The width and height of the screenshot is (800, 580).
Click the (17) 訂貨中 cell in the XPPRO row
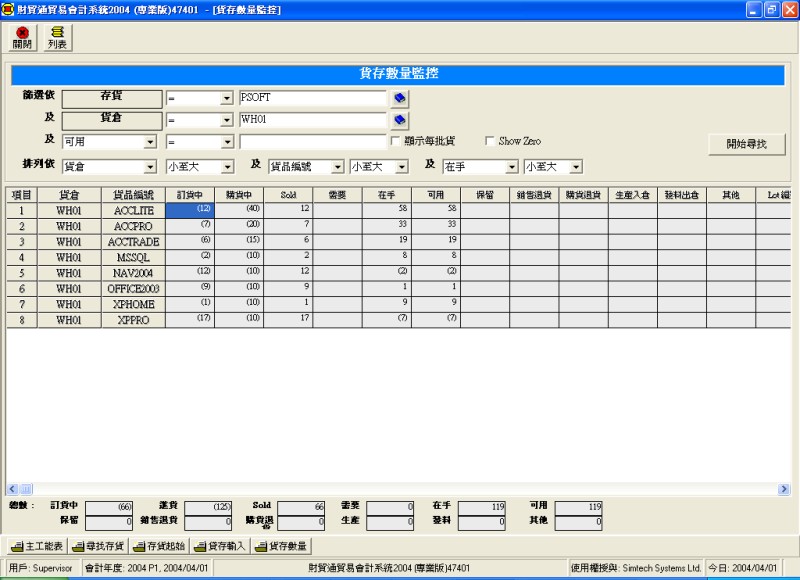click(190, 320)
